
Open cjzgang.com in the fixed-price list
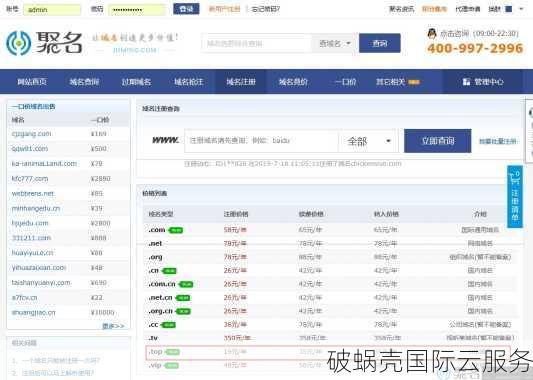point(31,134)
